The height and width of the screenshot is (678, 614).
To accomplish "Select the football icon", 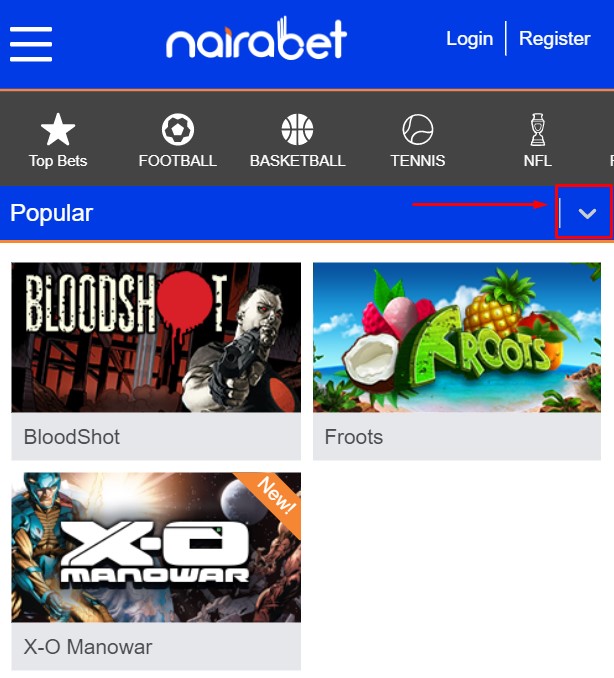I will click(x=178, y=129).
